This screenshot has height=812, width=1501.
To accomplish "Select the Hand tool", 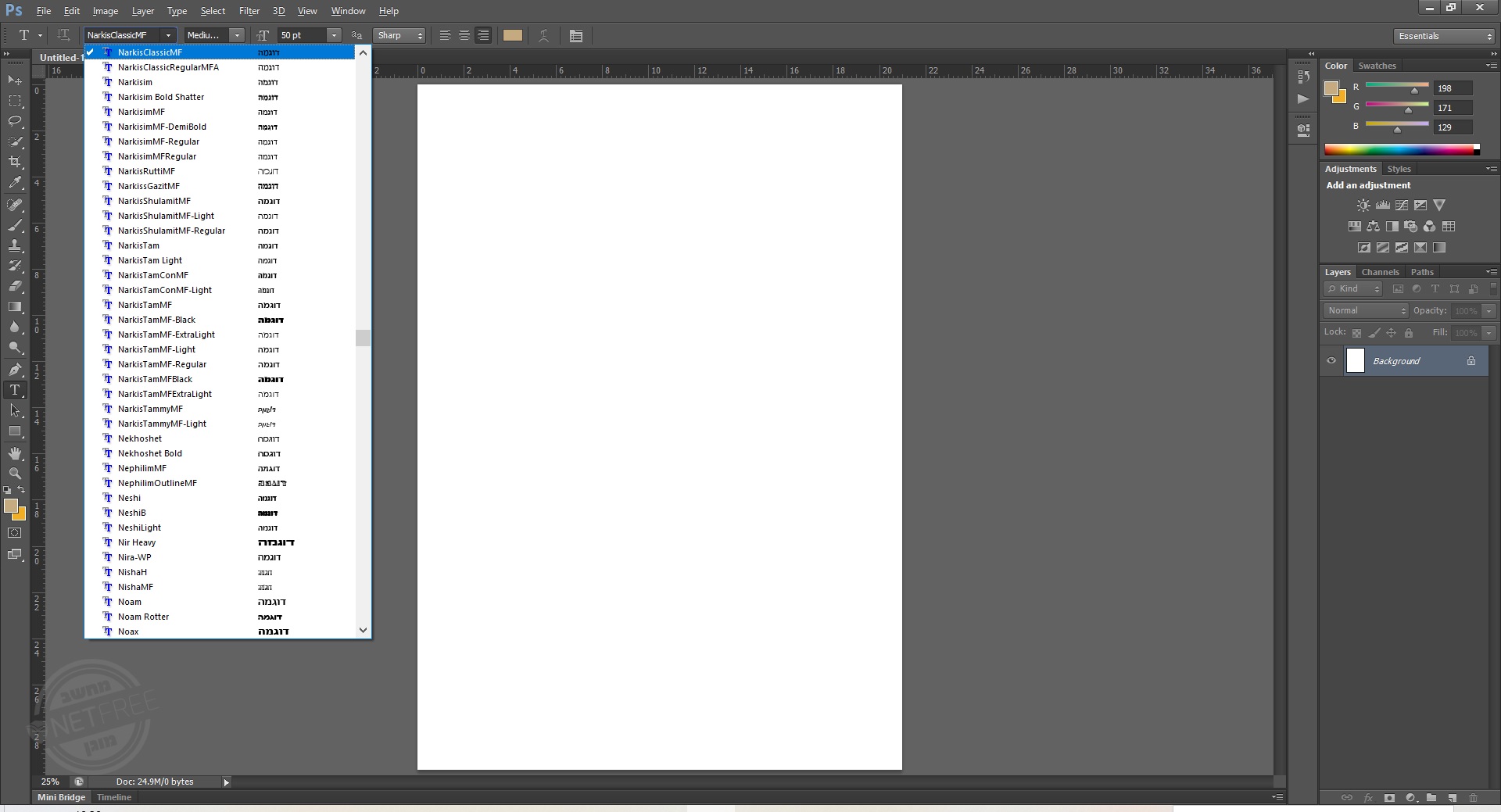I will click(x=15, y=453).
